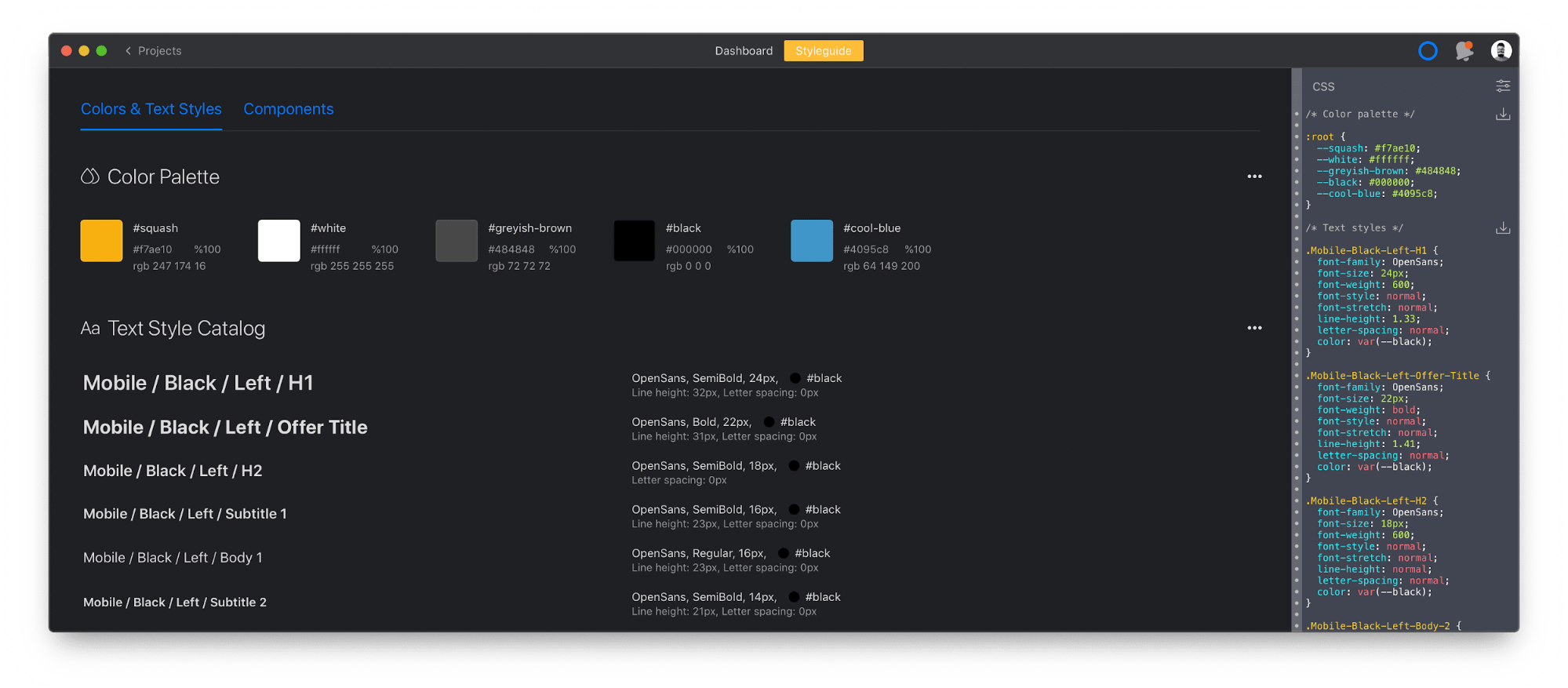The height and width of the screenshot is (688, 1568).
Task: Click the Mobile / Black / Left / Offer Title style
Action: pos(225,428)
